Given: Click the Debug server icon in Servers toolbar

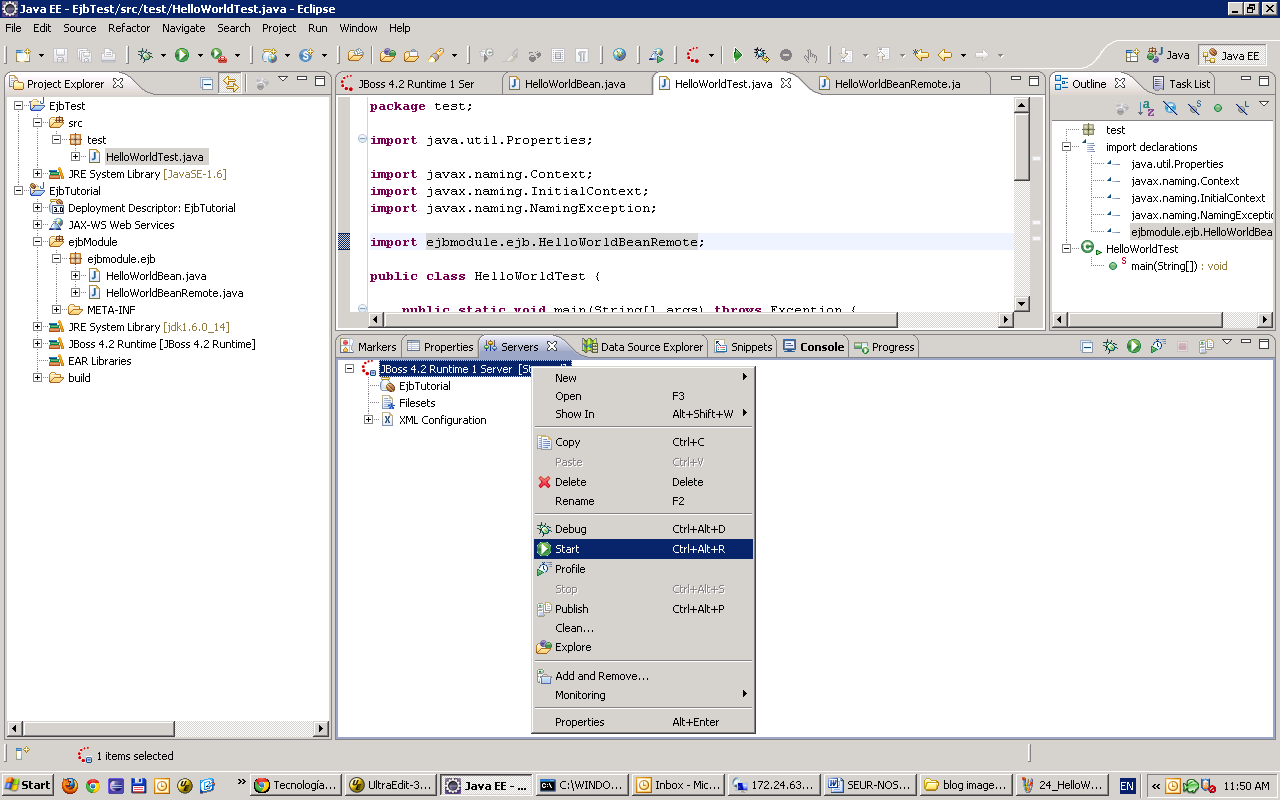Looking at the screenshot, I should [1110, 347].
